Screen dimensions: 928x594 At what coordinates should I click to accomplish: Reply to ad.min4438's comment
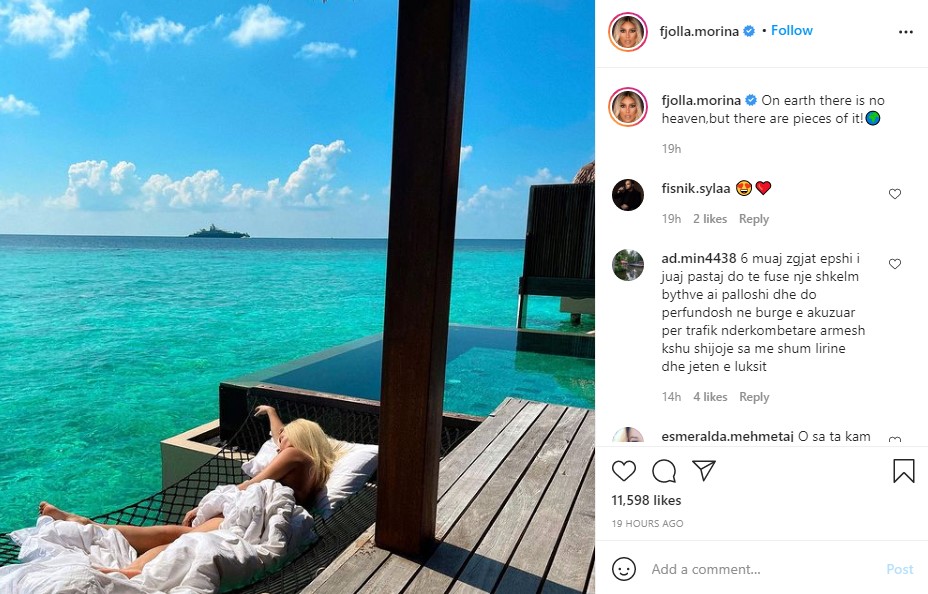point(754,397)
